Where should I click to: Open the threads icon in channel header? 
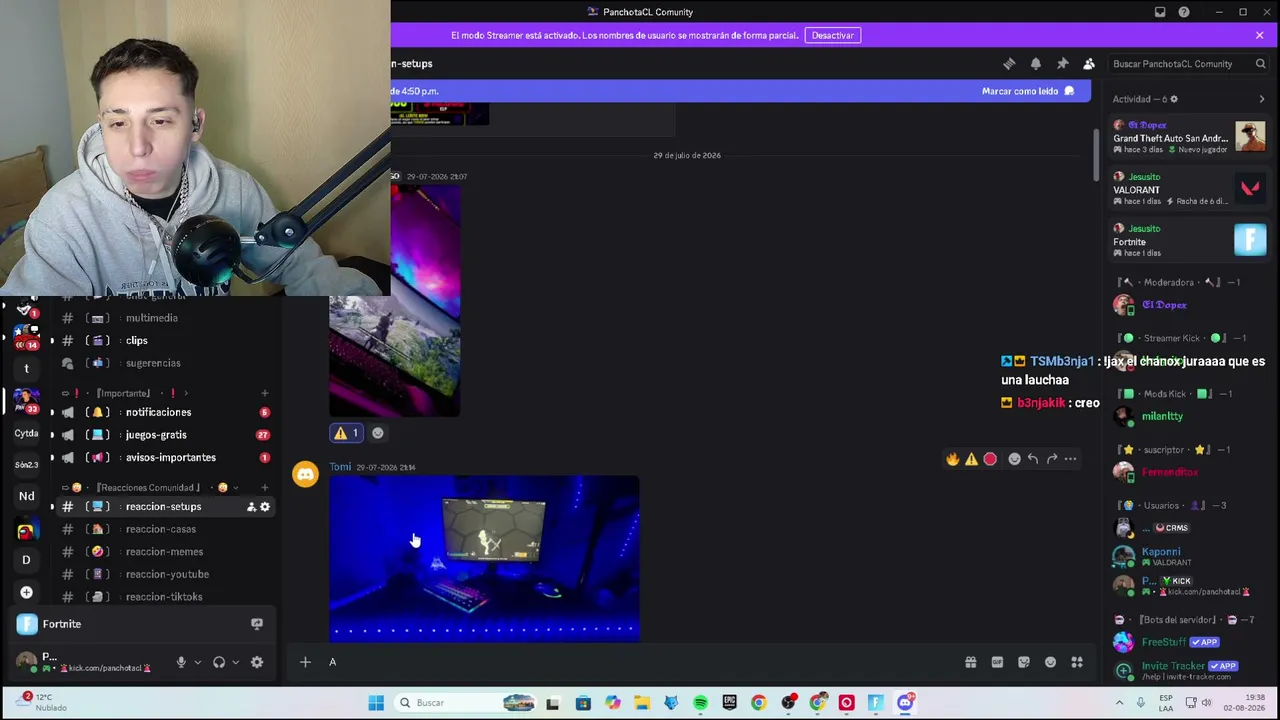[x=1009, y=64]
